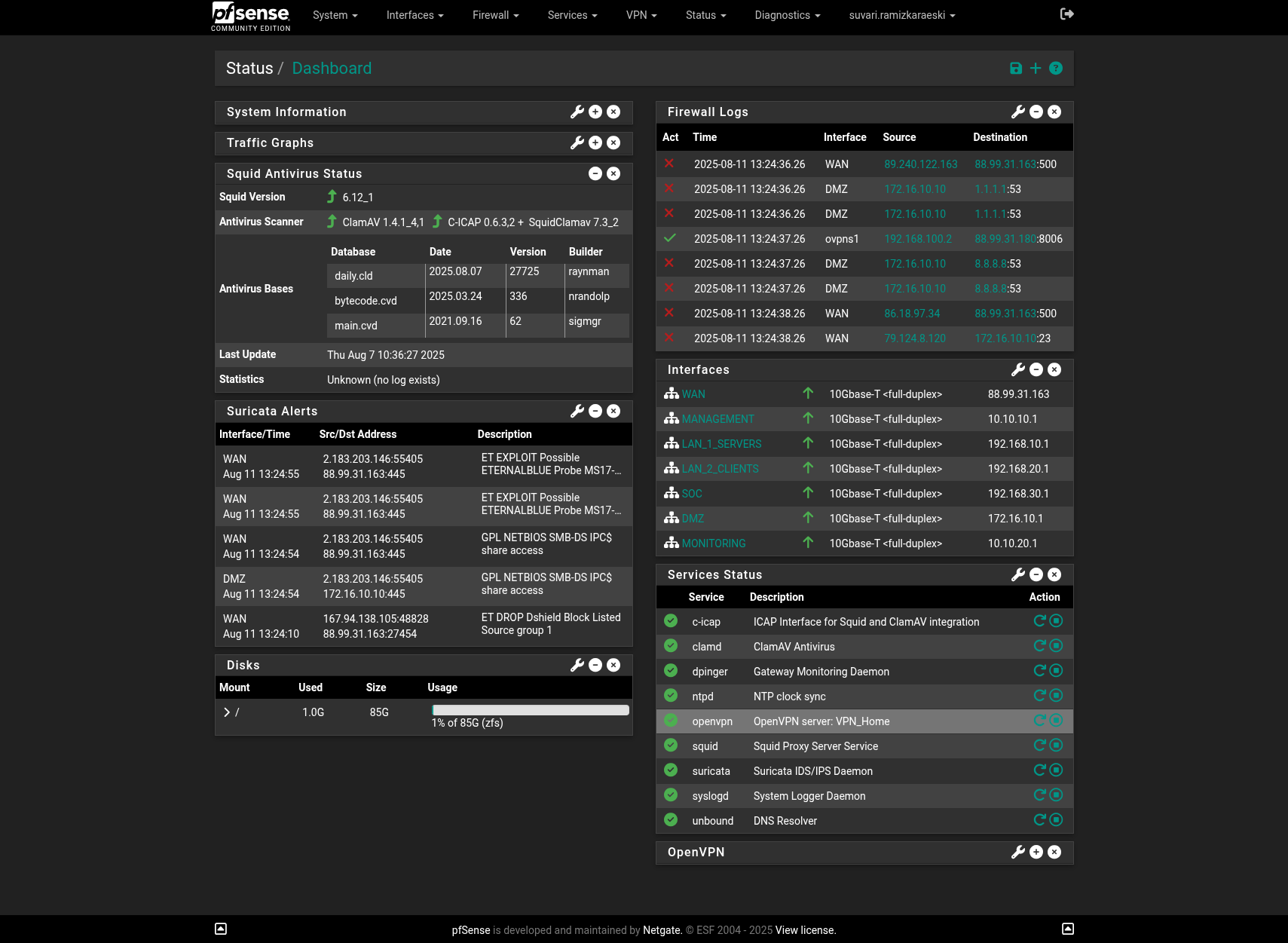Save dashboard layout with the floppy disk icon

coord(1016,69)
